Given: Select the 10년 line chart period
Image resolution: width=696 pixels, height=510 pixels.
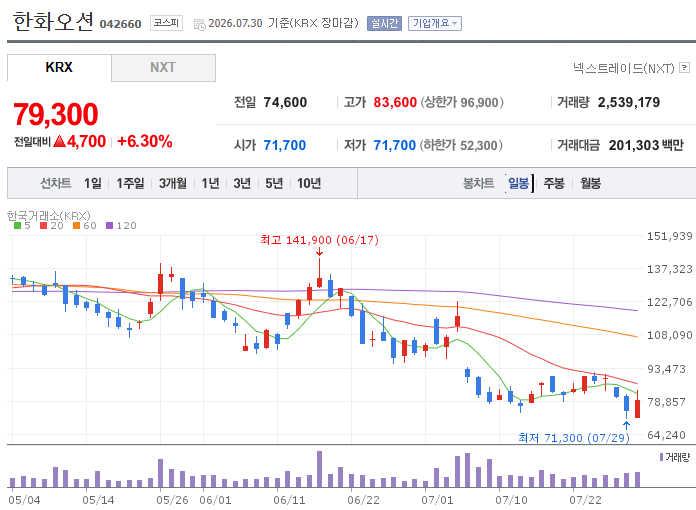Looking at the screenshot, I should click(x=309, y=183).
